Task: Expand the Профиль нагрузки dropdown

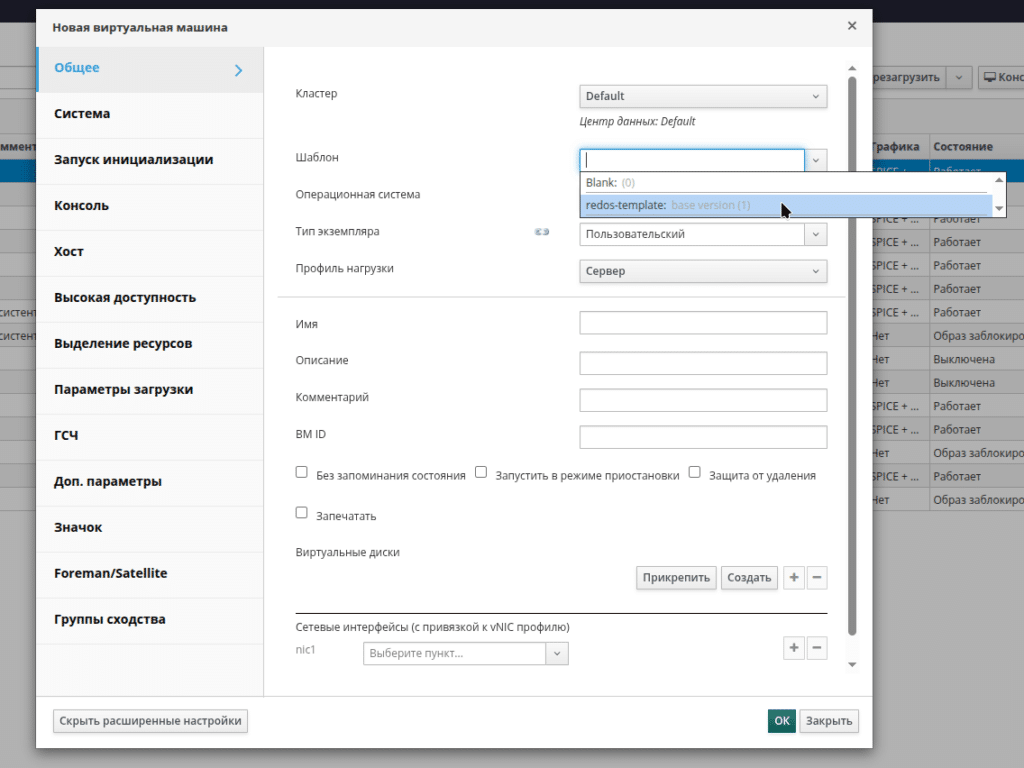Action: click(x=703, y=271)
